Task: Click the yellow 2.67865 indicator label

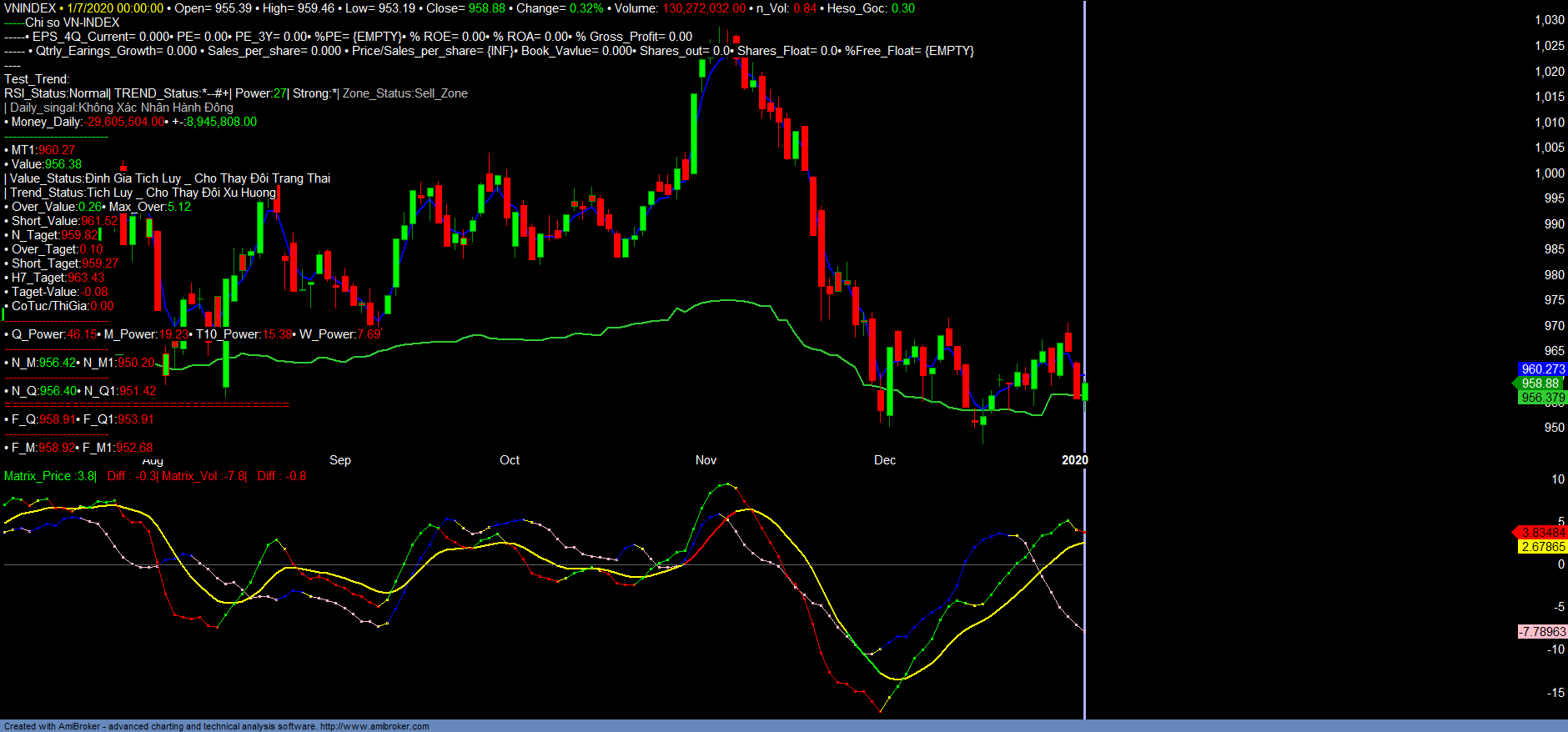Action: (x=1542, y=547)
